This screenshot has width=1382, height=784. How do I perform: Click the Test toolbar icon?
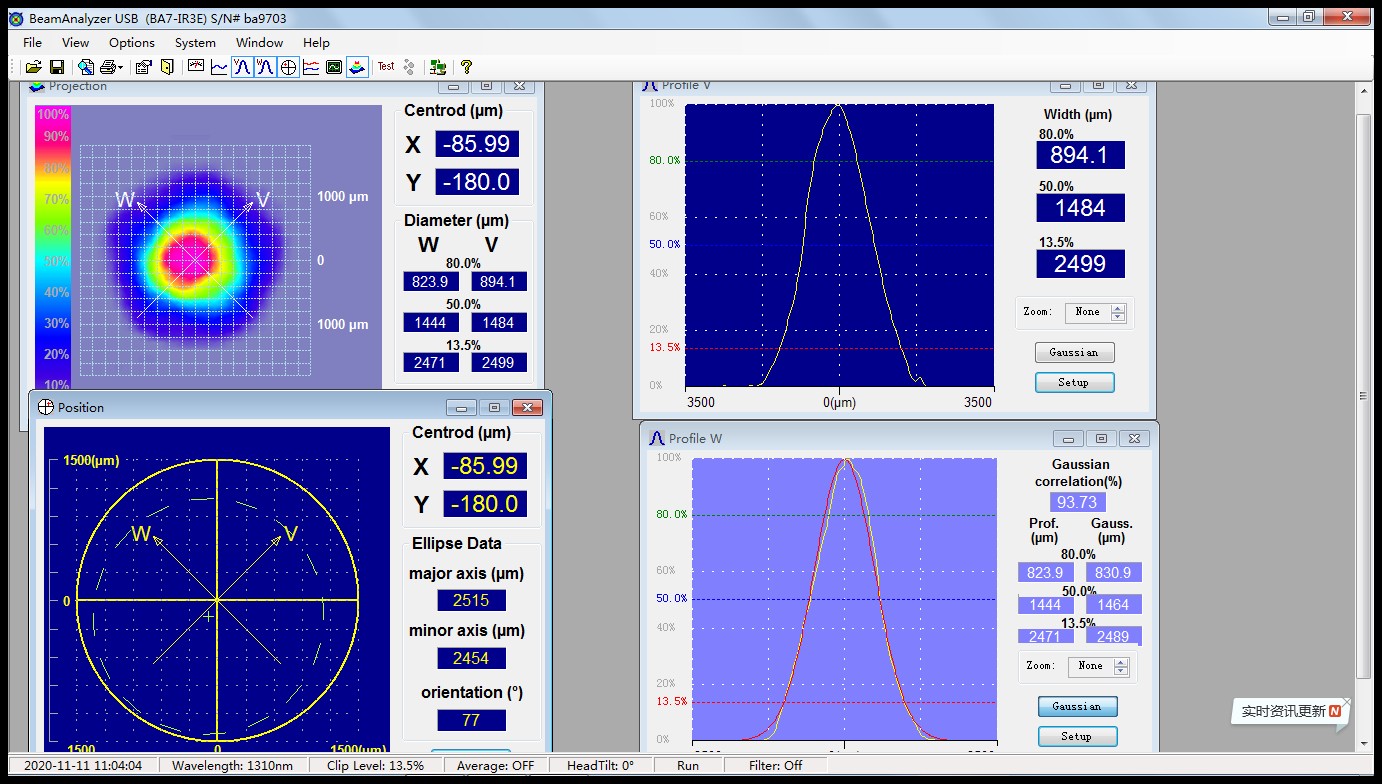386,67
